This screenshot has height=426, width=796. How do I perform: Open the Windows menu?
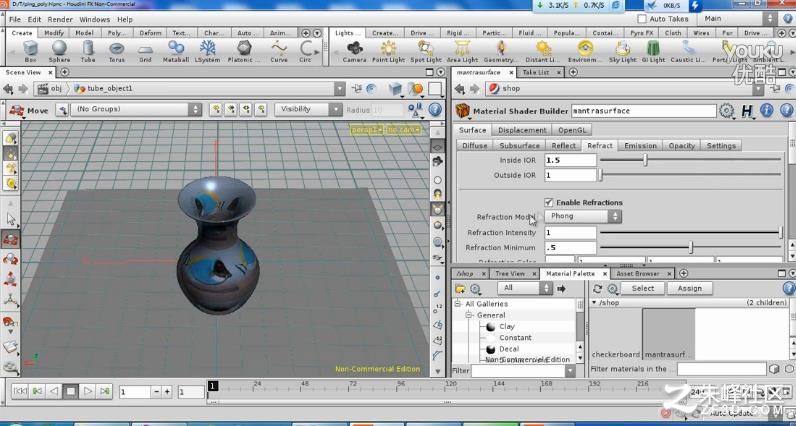pyautogui.click(x=94, y=19)
